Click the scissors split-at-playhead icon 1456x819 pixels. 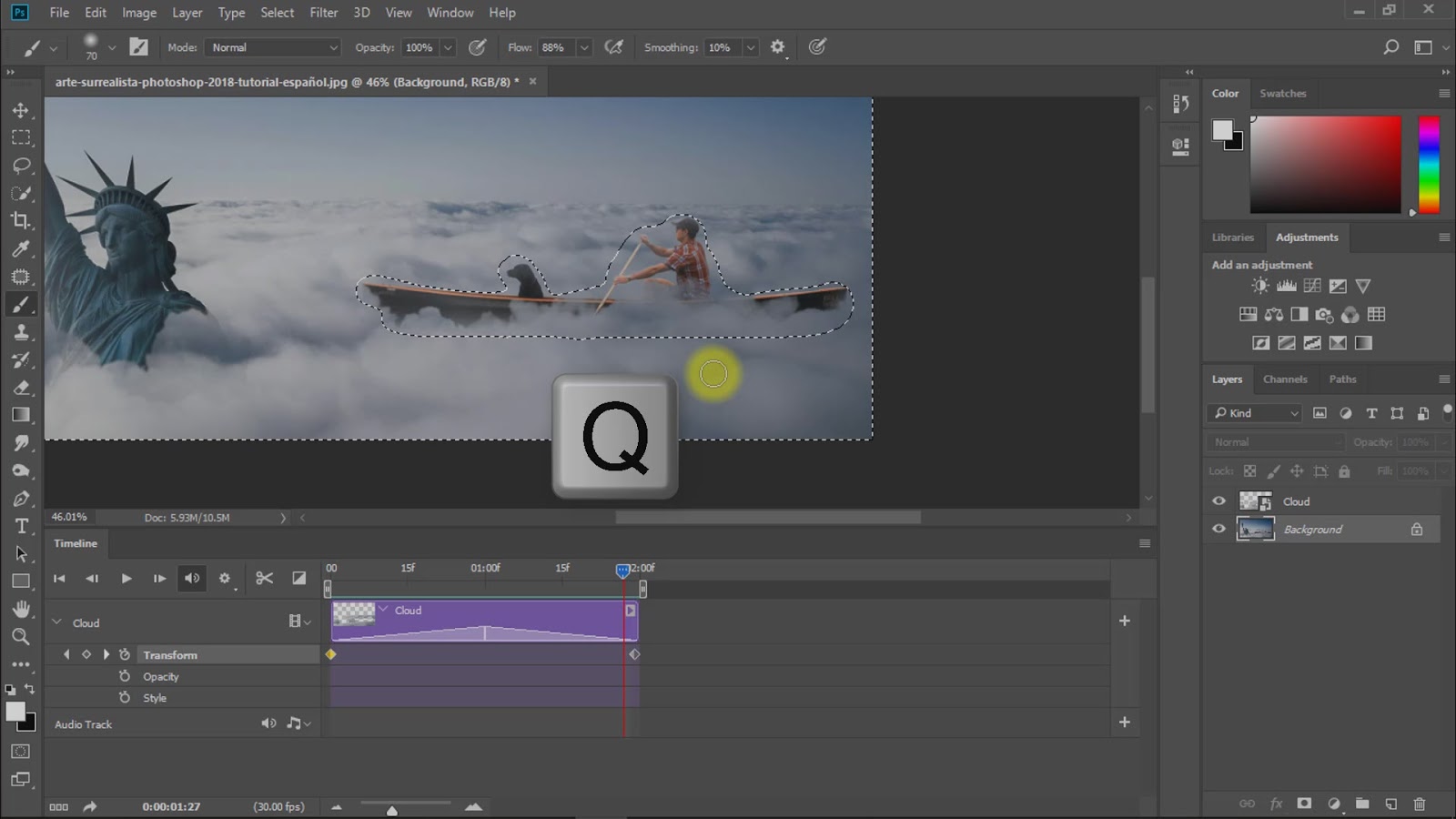click(x=264, y=578)
